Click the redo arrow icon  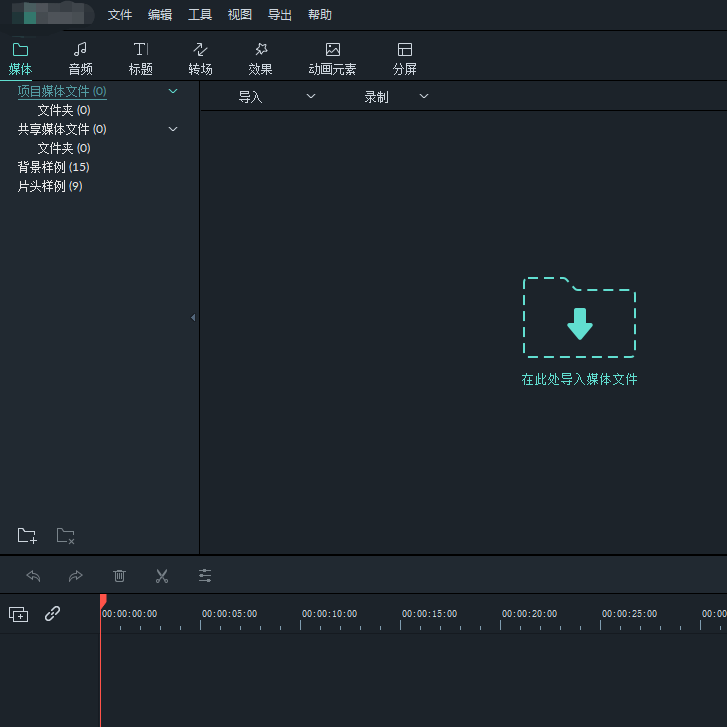click(76, 576)
